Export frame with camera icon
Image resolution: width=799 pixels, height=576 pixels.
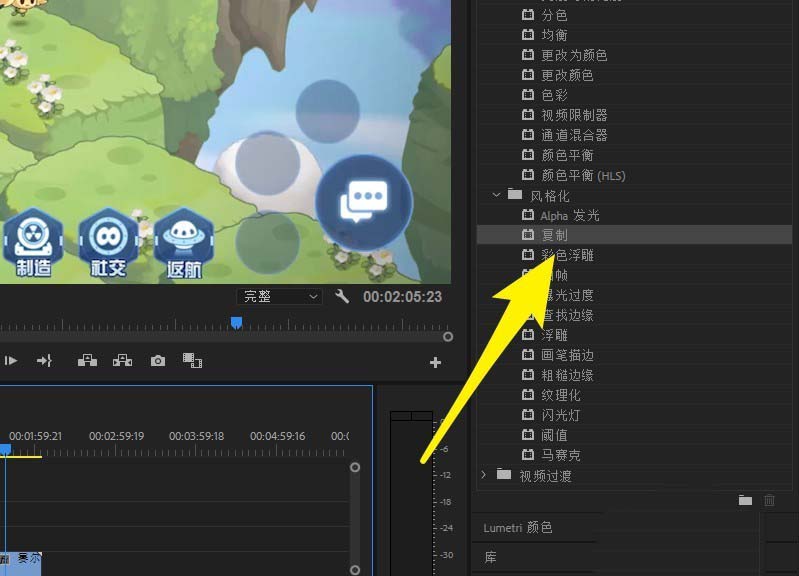[x=158, y=361]
